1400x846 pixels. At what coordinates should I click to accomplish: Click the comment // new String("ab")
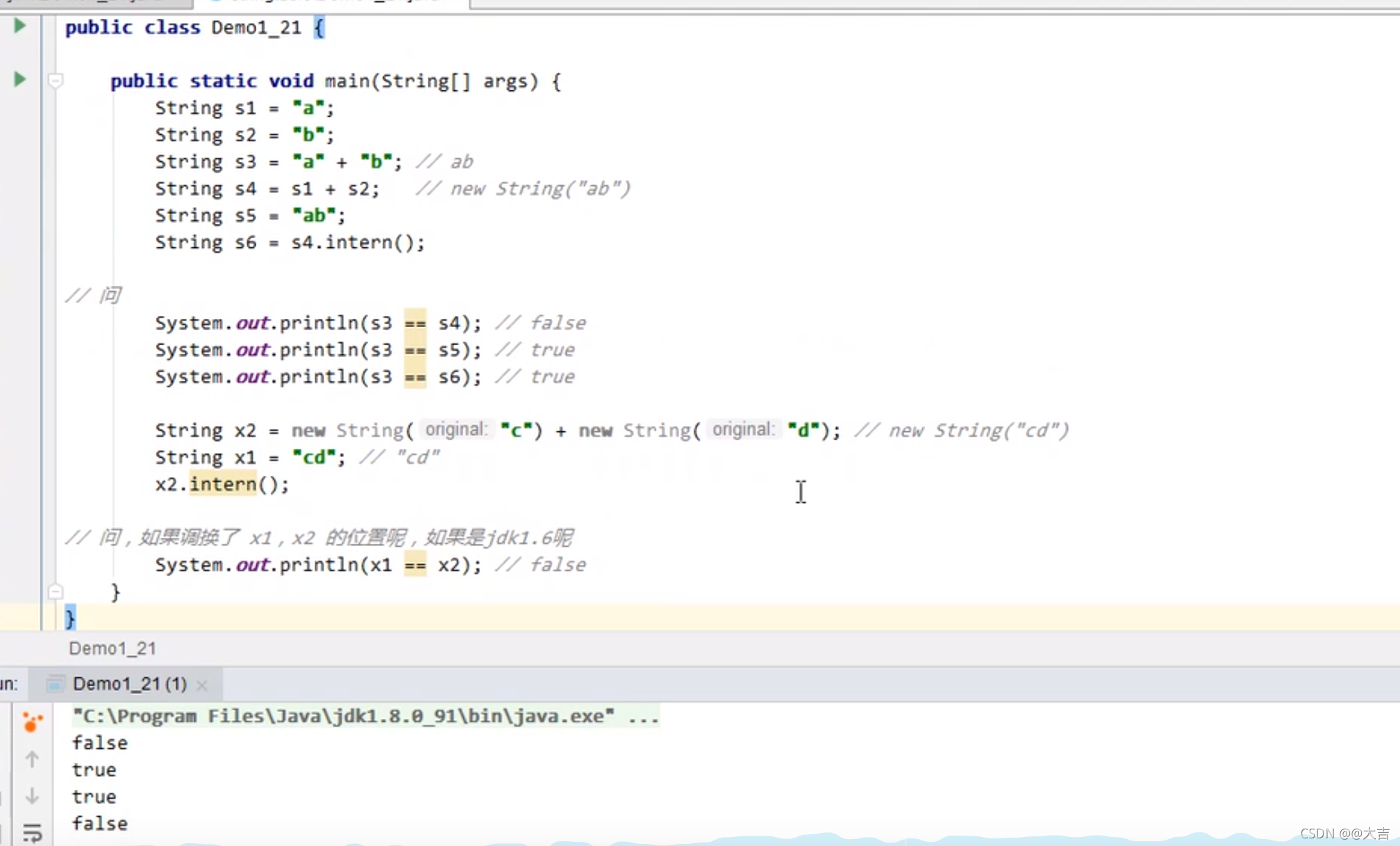pos(523,189)
